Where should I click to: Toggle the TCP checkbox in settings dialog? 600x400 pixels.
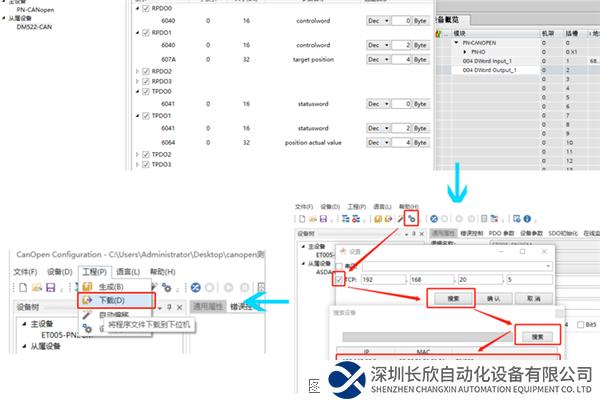[341, 278]
